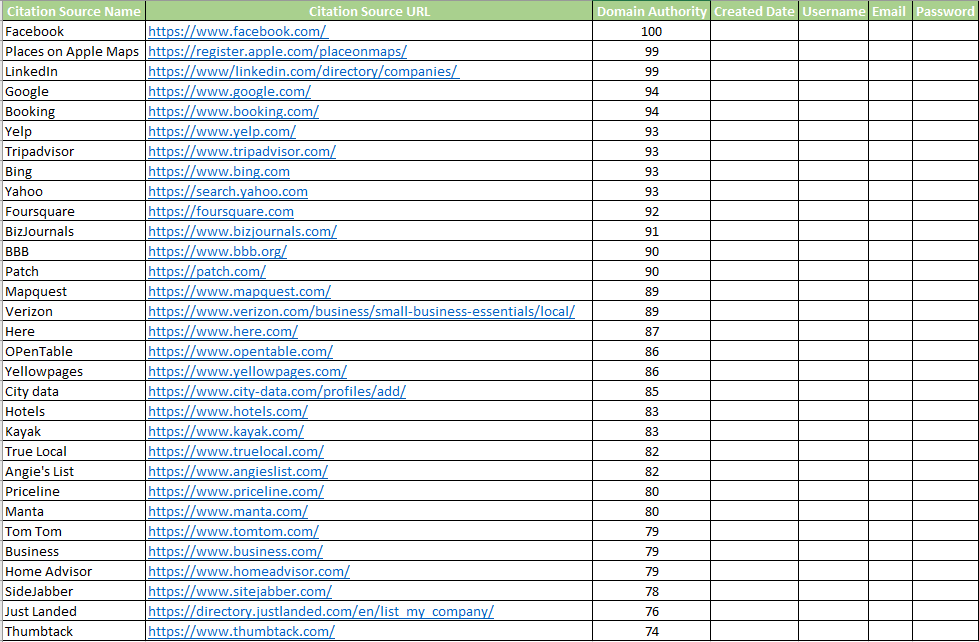Image resolution: width=979 pixels, height=642 pixels.
Task: Select the OPenTable name cell
Action: tap(73, 351)
